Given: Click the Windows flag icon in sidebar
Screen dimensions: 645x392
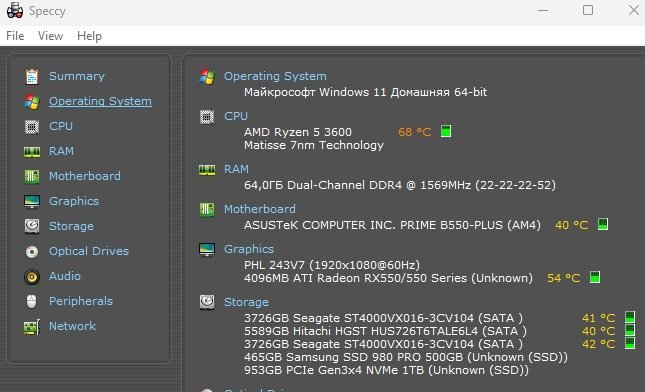Looking at the screenshot, I should tap(32, 102).
